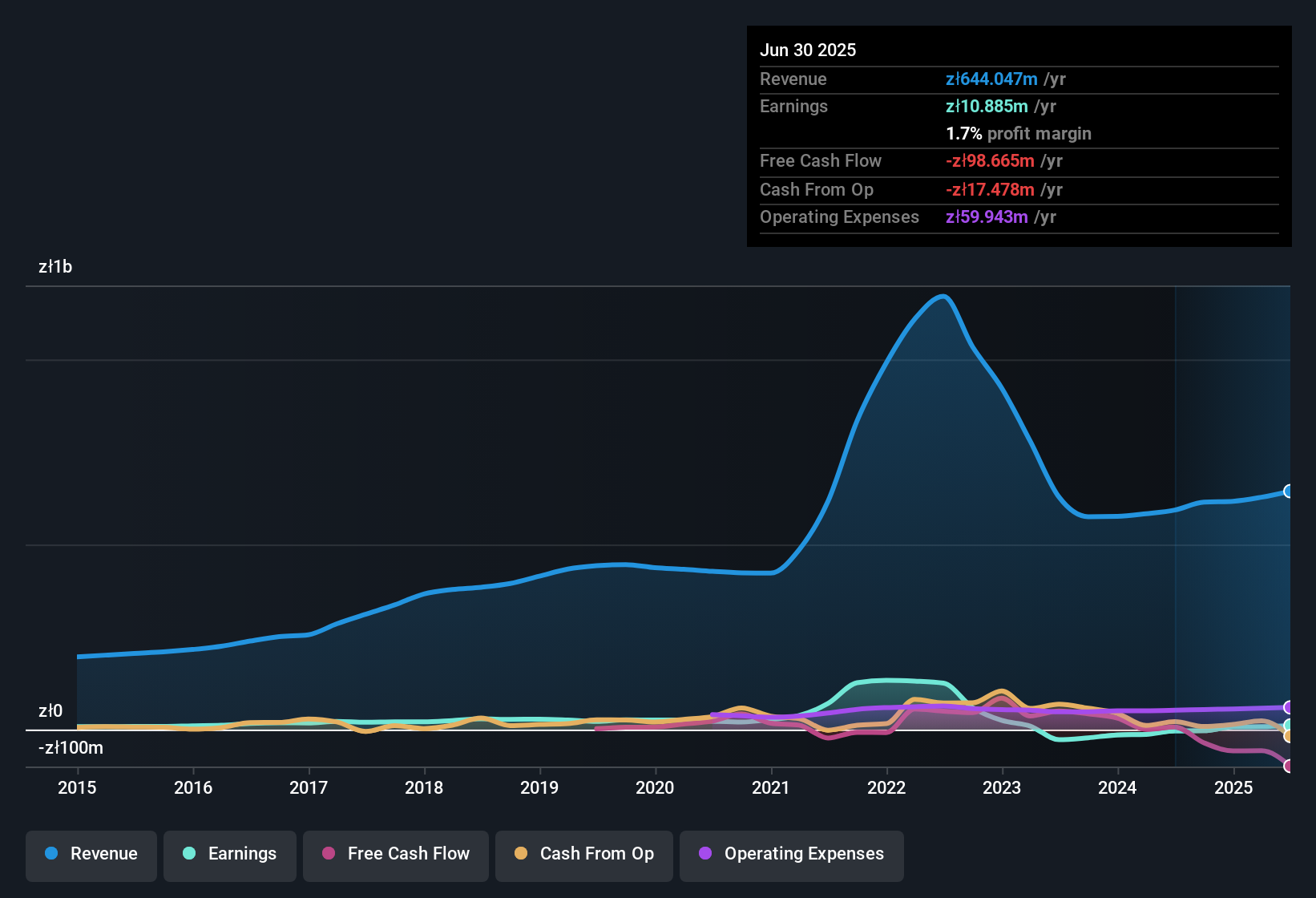Click the 1.7% profit margin text
This screenshot has width=1316, height=898.
[x=1019, y=133]
